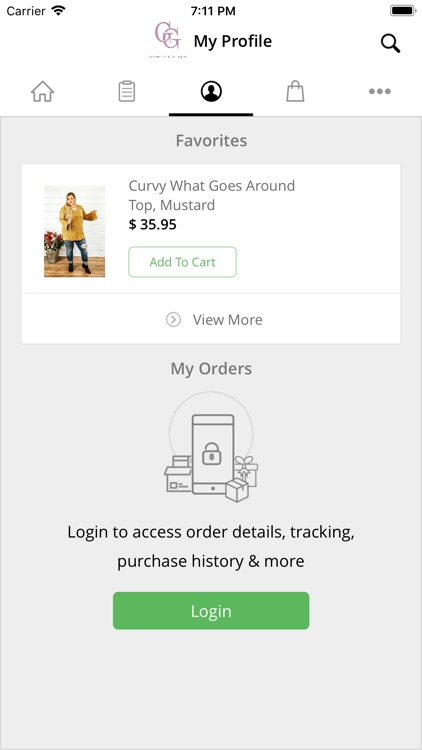The image size is (422, 750).
Task: Click the Add To Cart button
Action: 182,262
